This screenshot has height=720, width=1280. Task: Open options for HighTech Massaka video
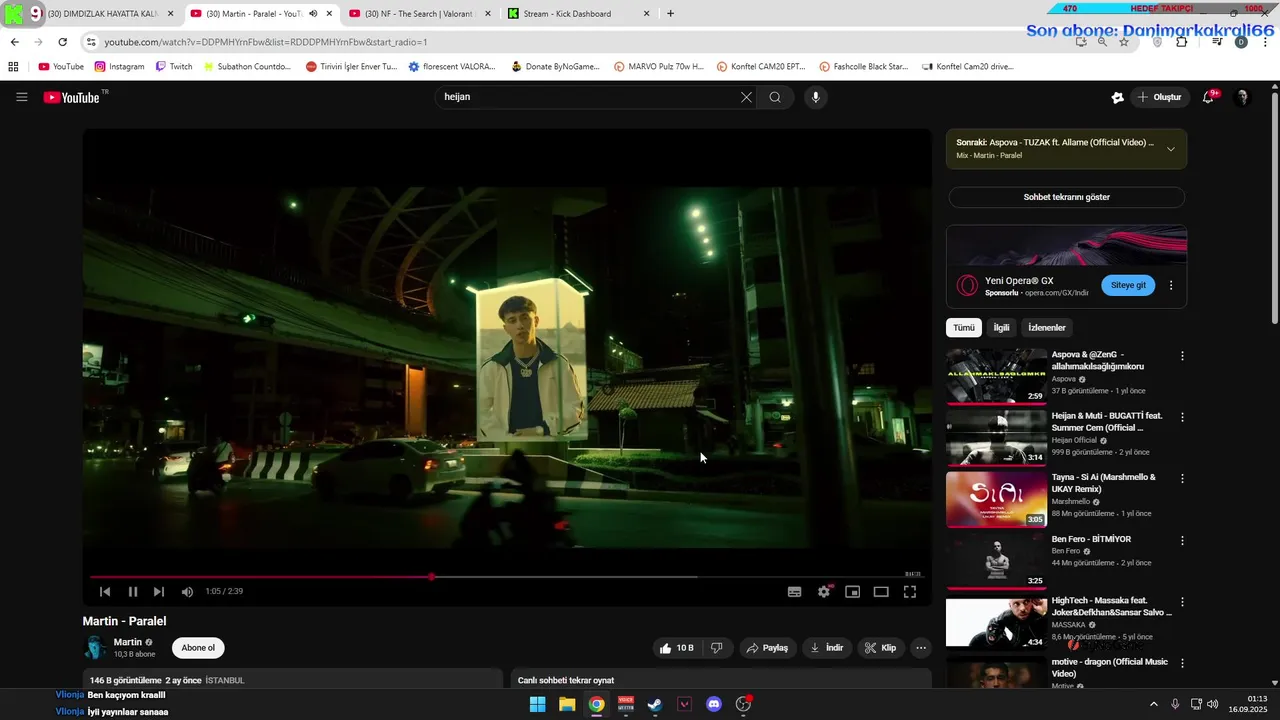coord(1182,602)
